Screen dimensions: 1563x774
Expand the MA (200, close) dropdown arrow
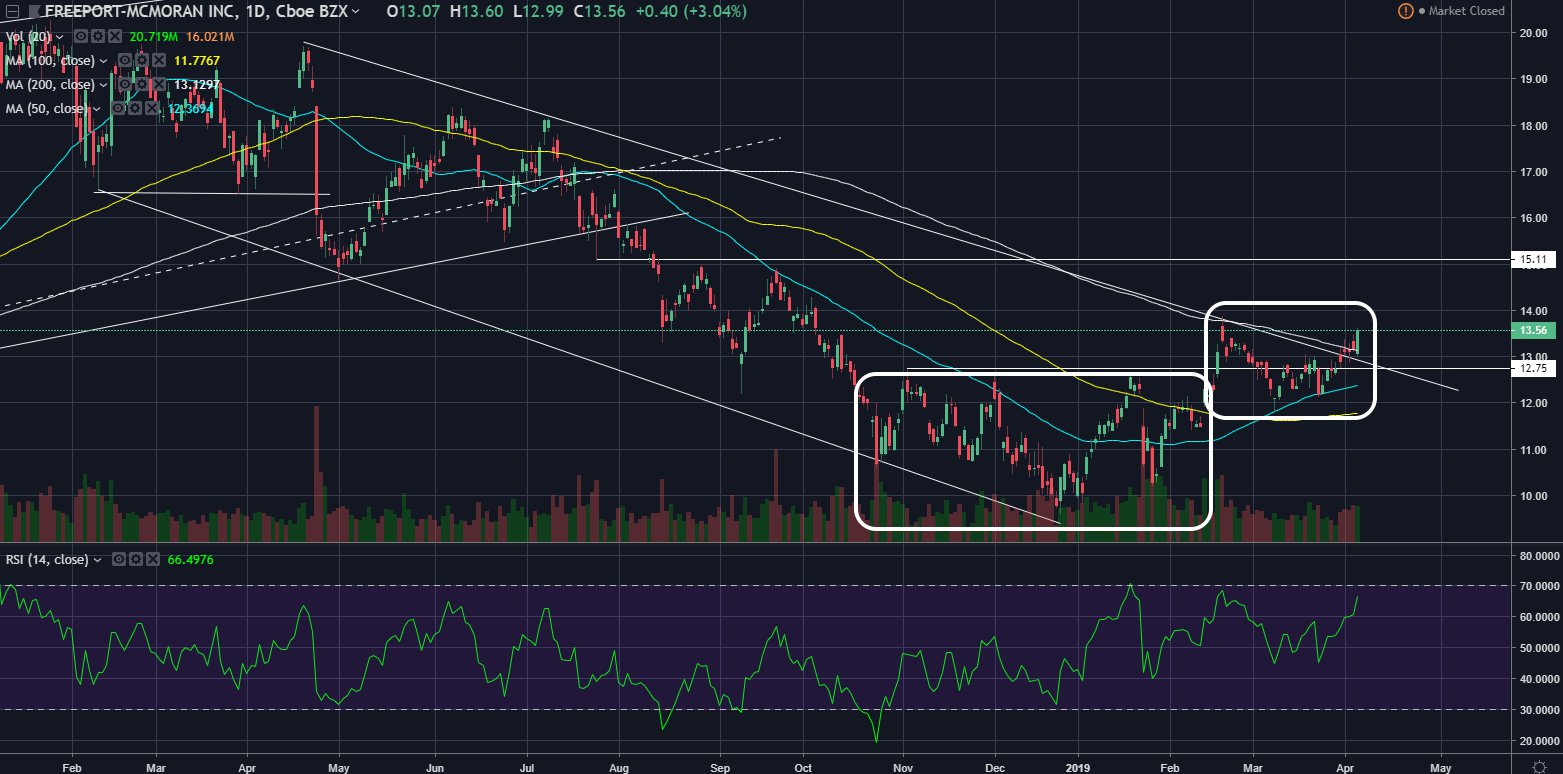coord(104,85)
